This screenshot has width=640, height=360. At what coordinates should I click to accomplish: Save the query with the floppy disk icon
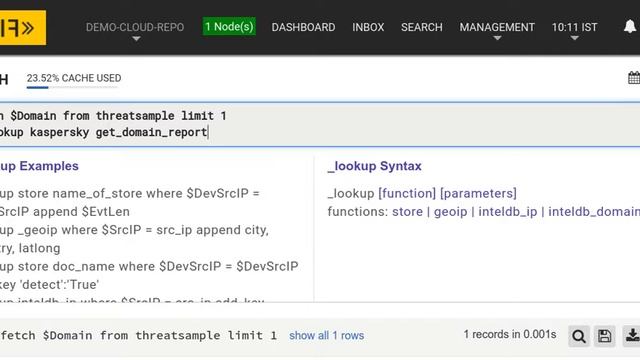pos(604,336)
